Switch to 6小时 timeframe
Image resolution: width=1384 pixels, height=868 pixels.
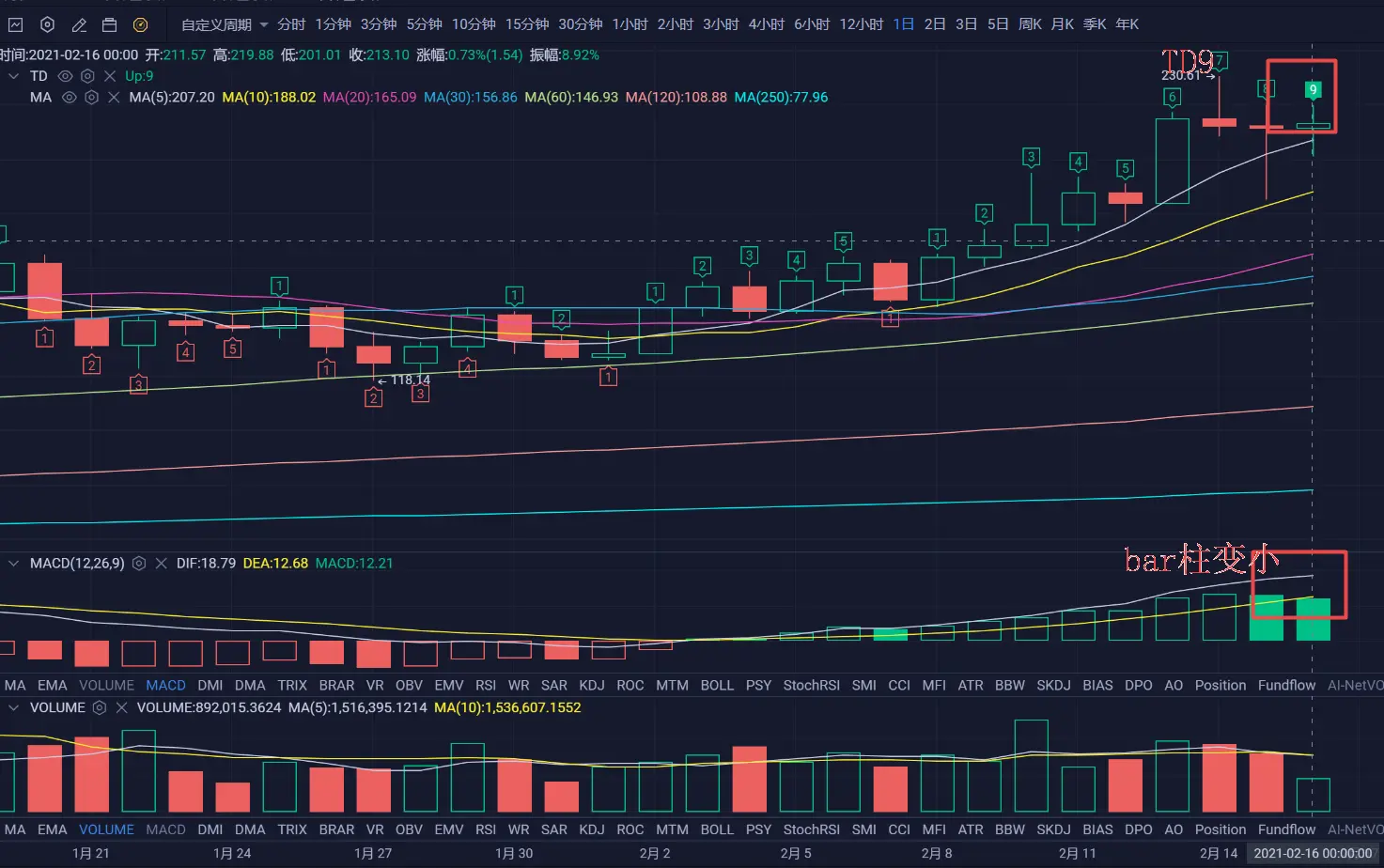coord(812,24)
